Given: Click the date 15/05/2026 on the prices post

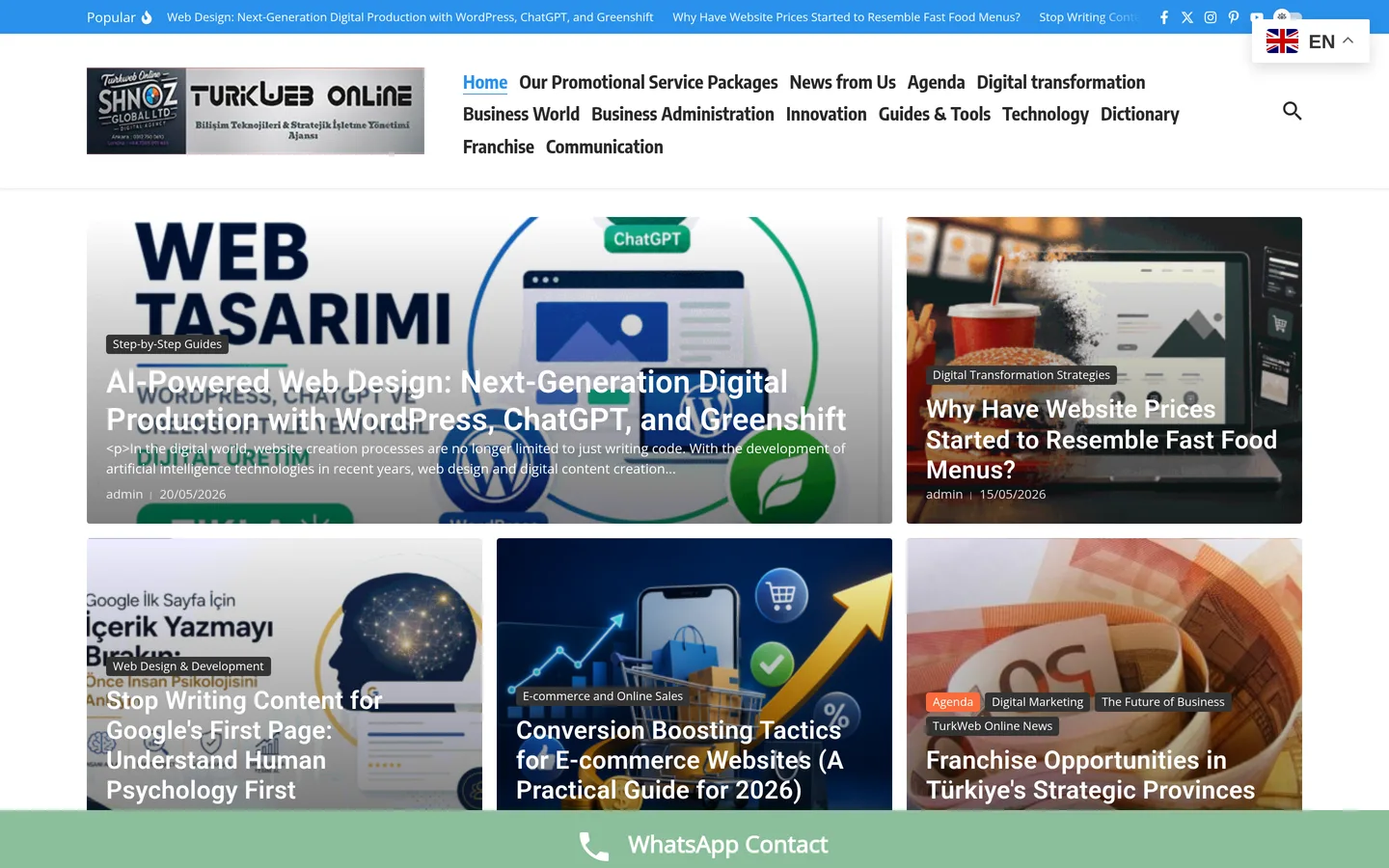Looking at the screenshot, I should [1013, 494].
